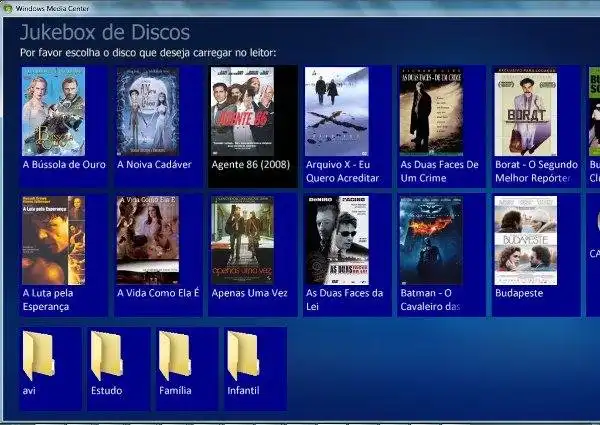Click the 'Agente 86 (2008)' title text
600x425 pixels.
(x=251, y=164)
